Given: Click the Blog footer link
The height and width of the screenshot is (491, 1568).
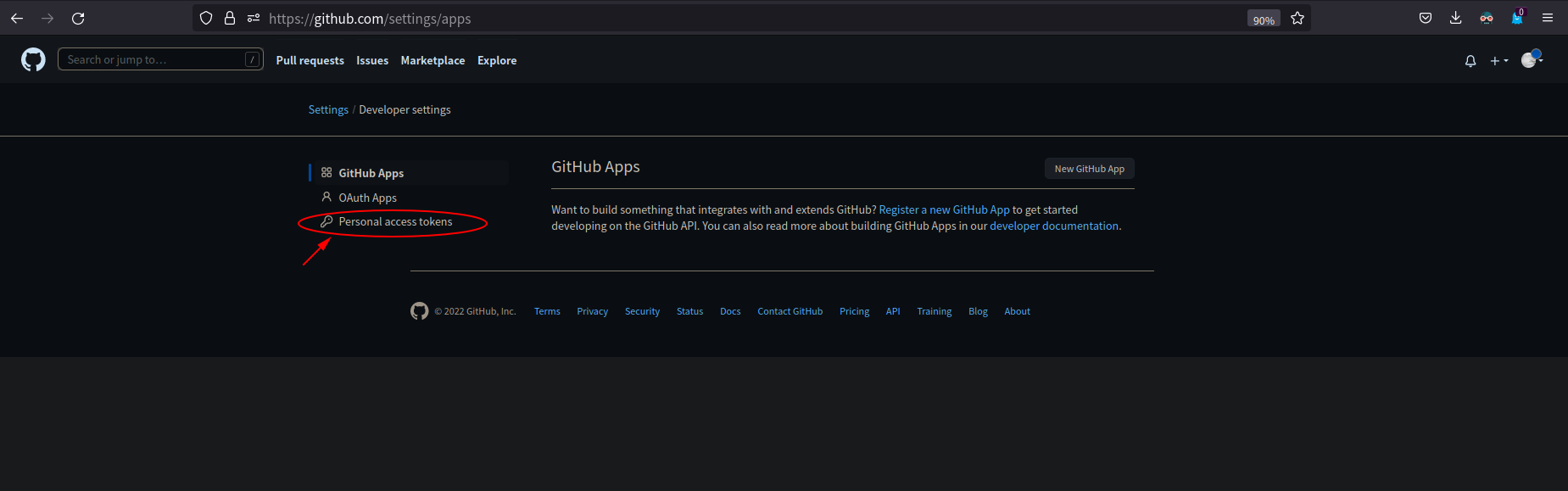Looking at the screenshot, I should 978,311.
